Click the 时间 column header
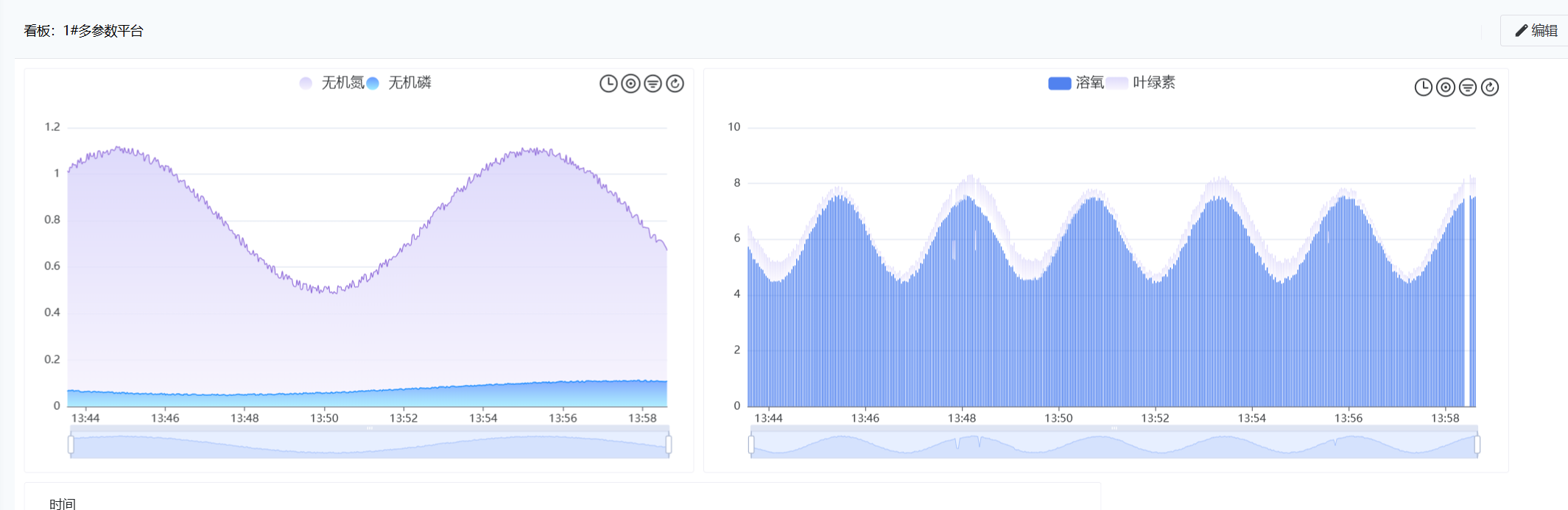 tap(63, 503)
